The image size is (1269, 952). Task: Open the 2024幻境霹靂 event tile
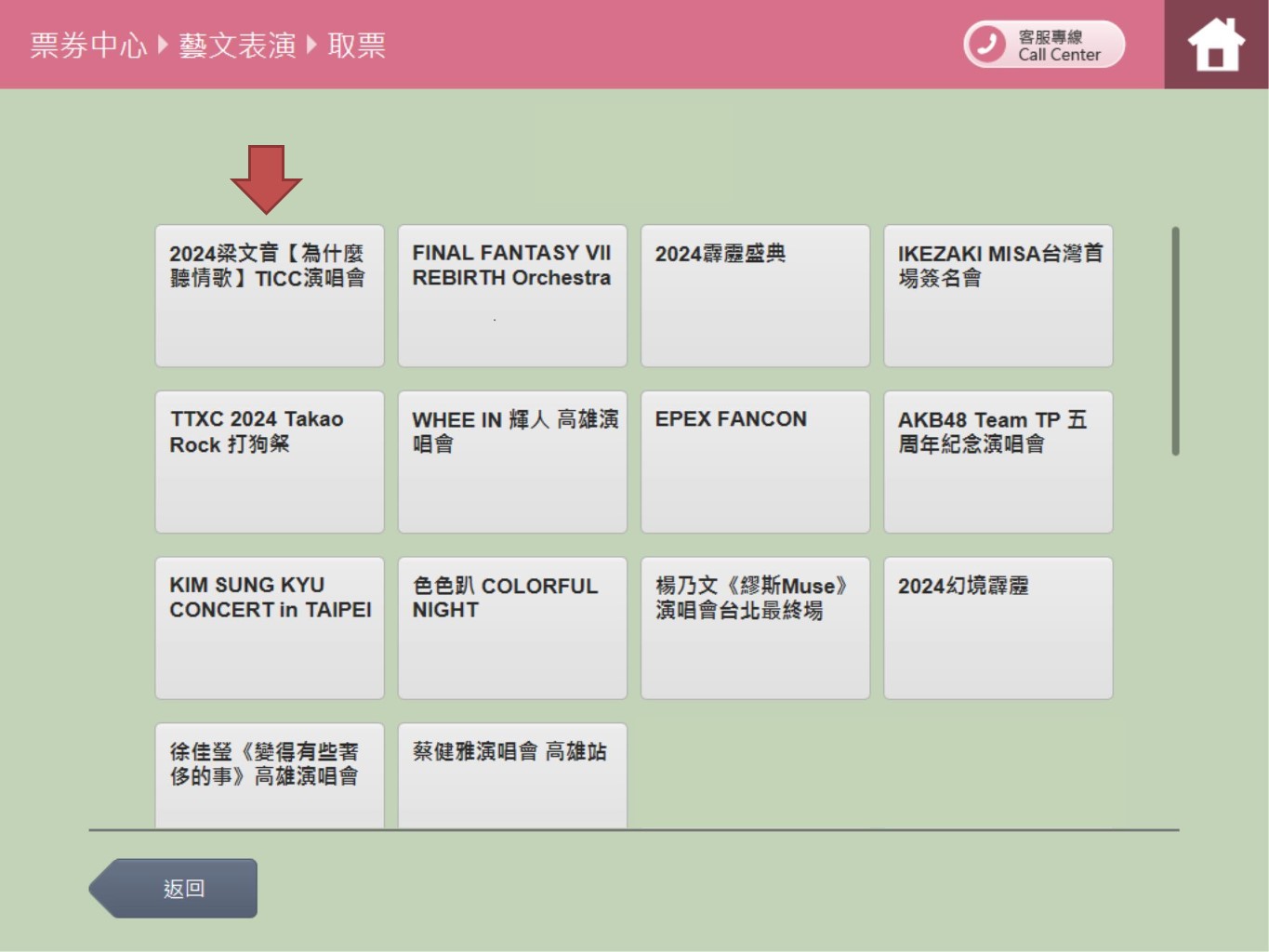pyautogui.click(x=998, y=628)
